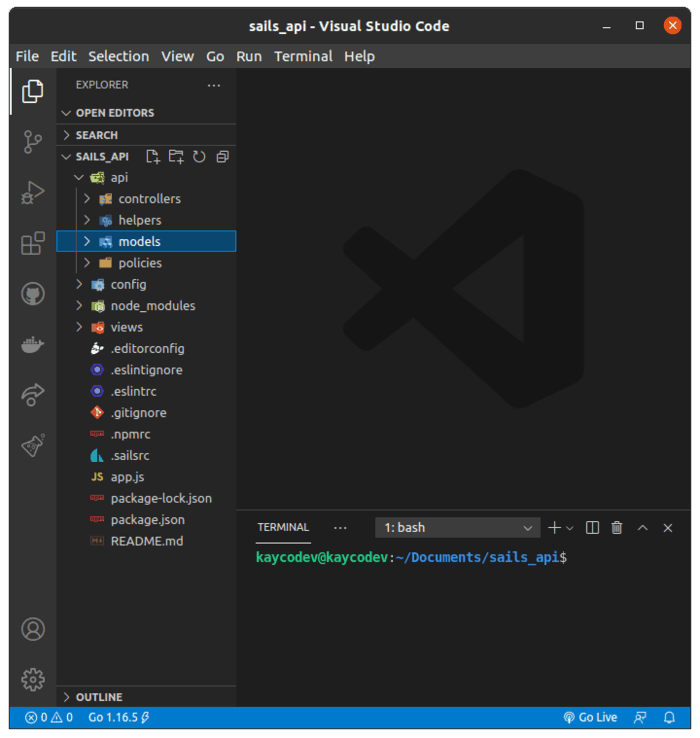Screen dimensions: 700x738
Task: Expand the config folder
Action: click(146, 285)
